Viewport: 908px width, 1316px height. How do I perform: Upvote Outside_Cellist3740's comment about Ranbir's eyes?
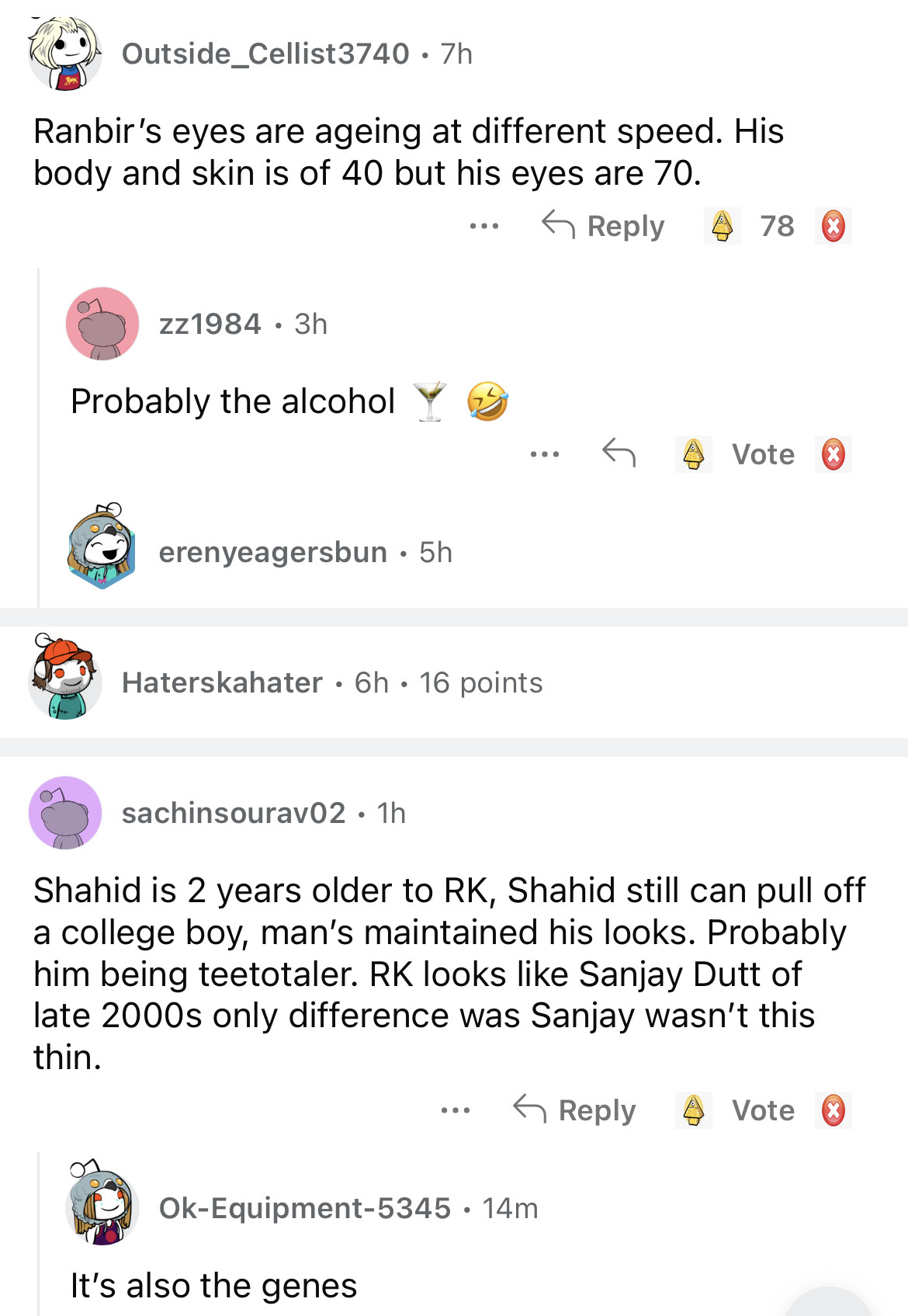pyautogui.click(x=723, y=226)
